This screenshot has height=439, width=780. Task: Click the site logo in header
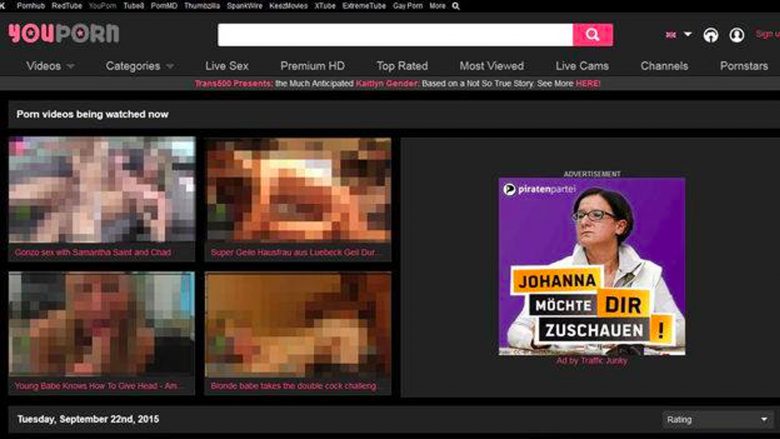pyautogui.click(x=64, y=33)
